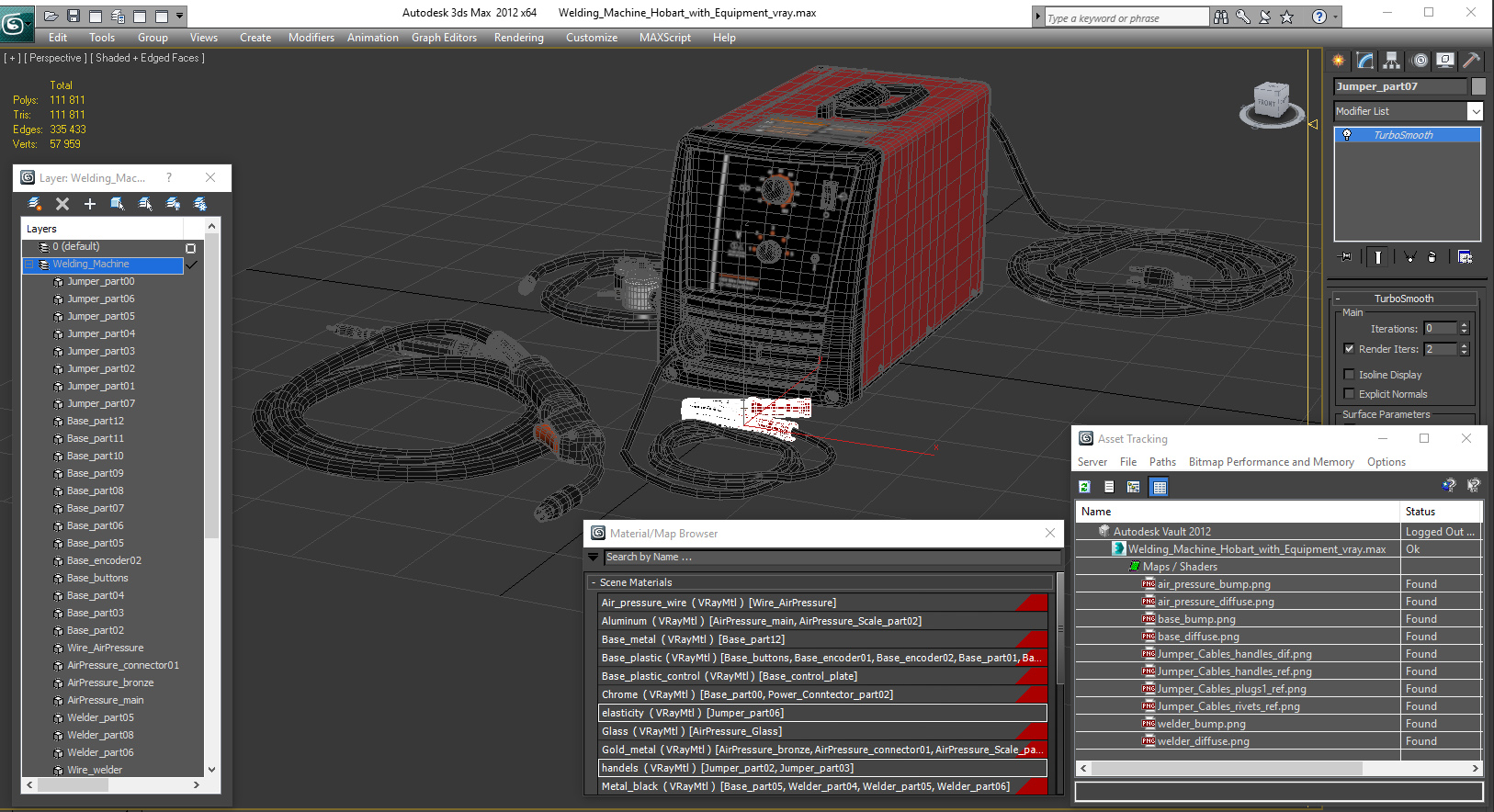This screenshot has width=1494, height=812.
Task: Click the keyword search input field
Action: tap(1126, 17)
